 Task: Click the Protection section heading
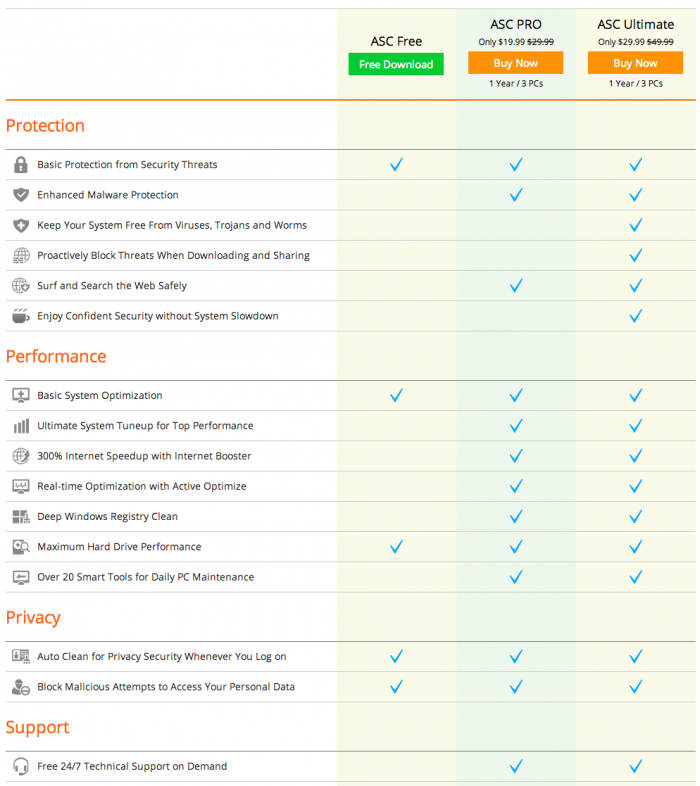[45, 125]
